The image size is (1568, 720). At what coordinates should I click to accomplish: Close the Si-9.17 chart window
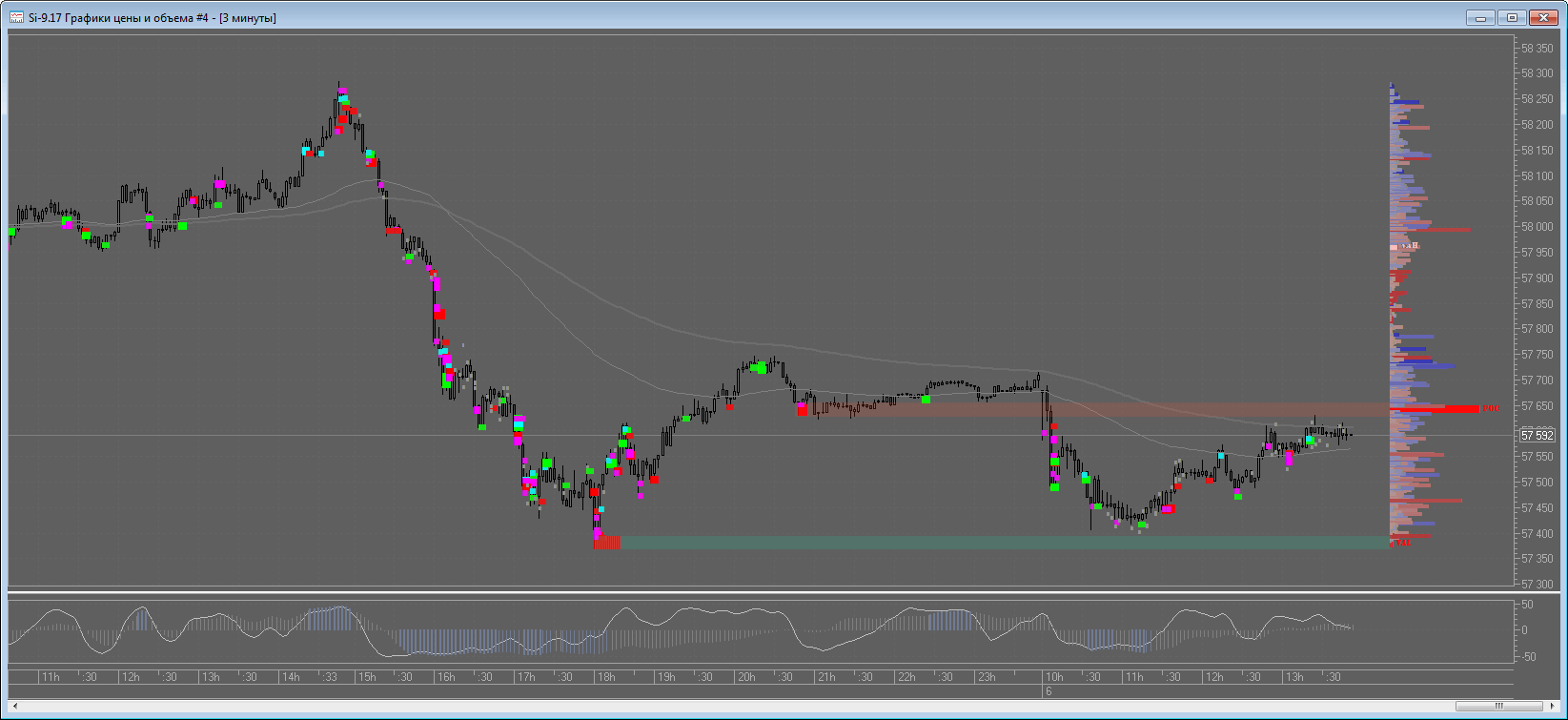click(x=1543, y=16)
